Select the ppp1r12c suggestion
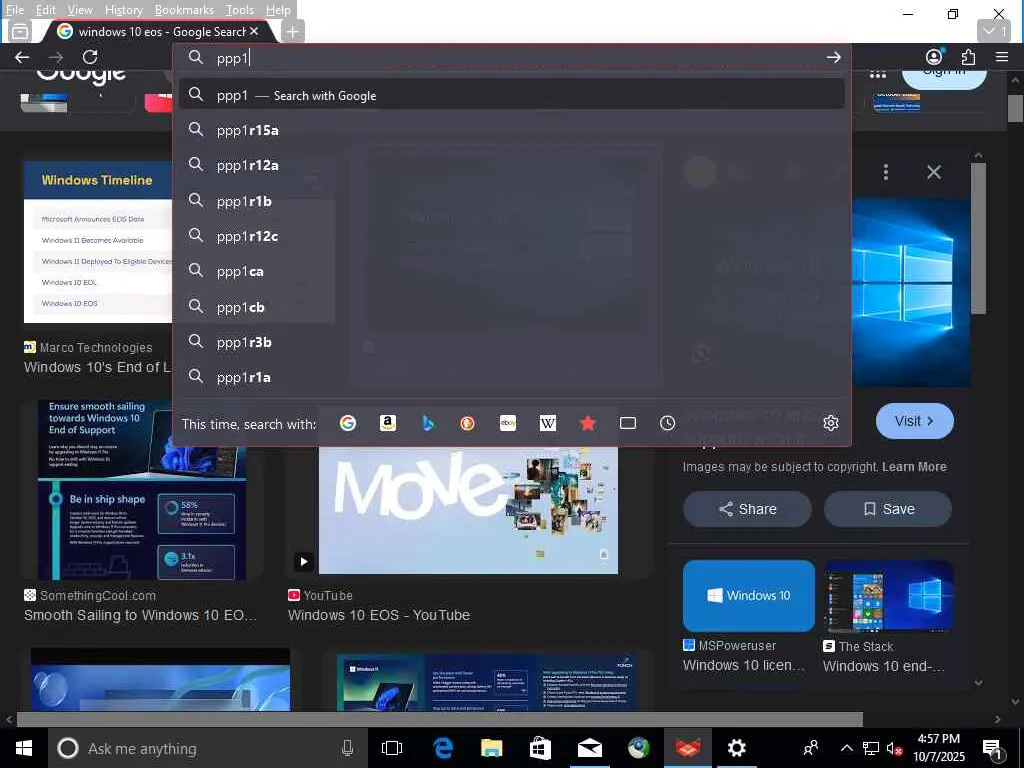The image size is (1024, 768). pyautogui.click(x=511, y=236)
